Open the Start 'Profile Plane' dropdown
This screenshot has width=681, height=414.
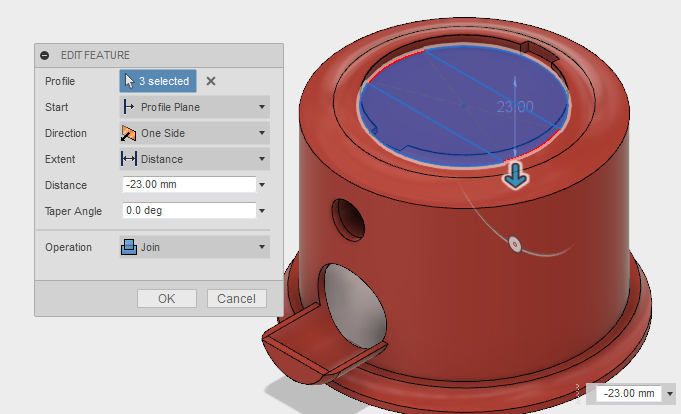195,107
